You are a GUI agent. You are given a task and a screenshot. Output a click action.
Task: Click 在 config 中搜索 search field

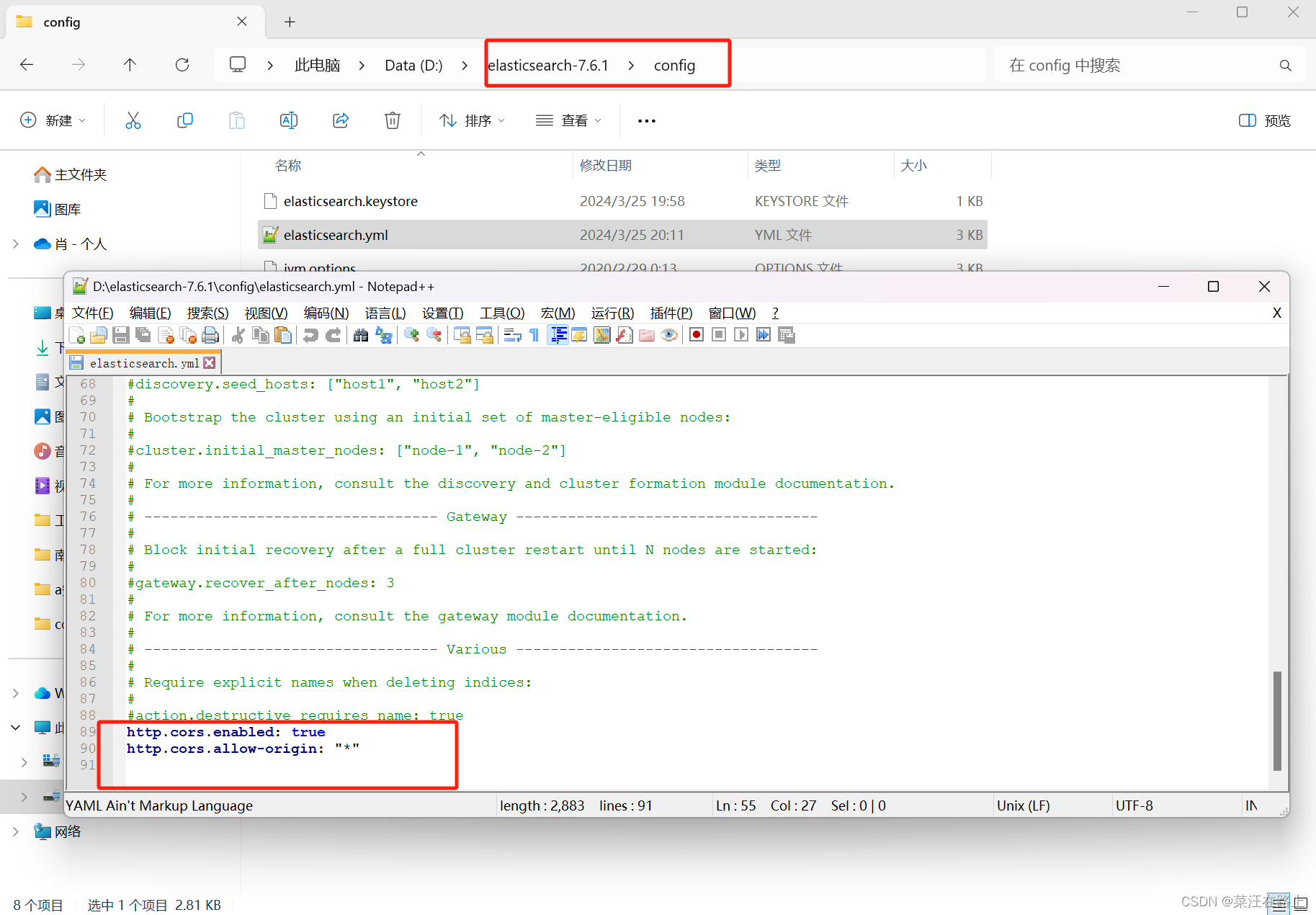point(1149,66)
